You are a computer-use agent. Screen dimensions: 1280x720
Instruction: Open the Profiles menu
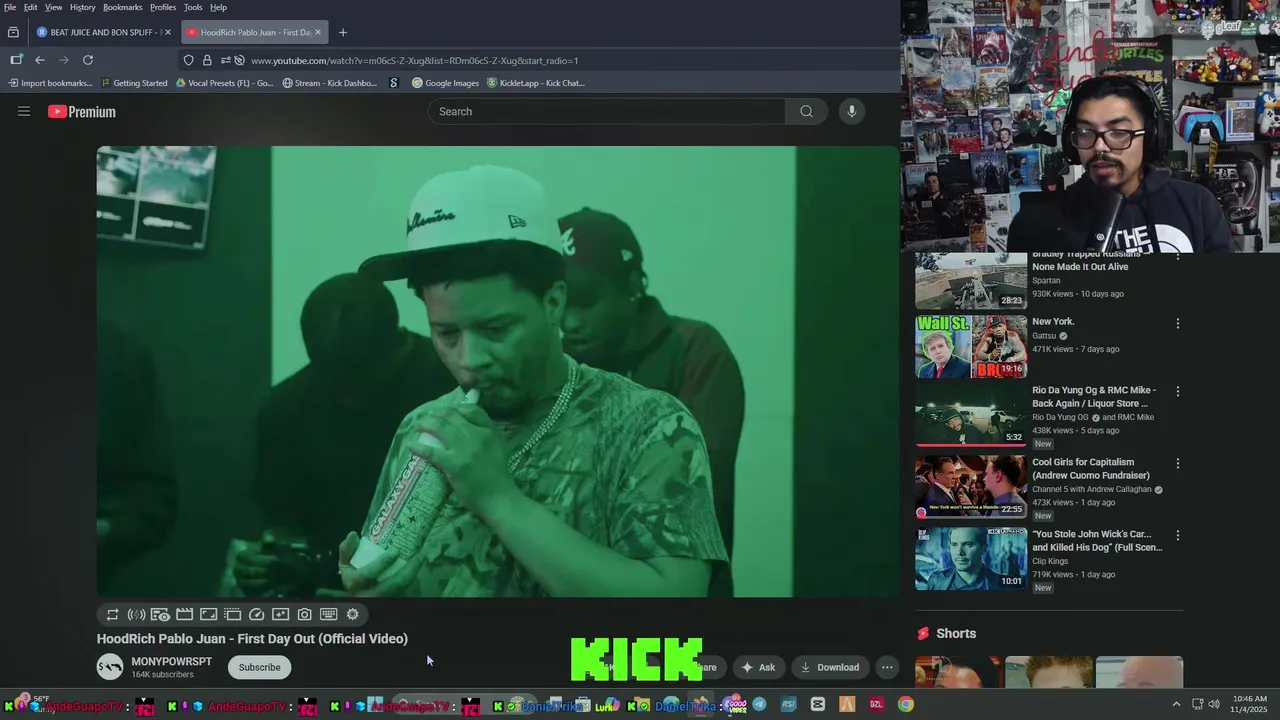point(163,7)
